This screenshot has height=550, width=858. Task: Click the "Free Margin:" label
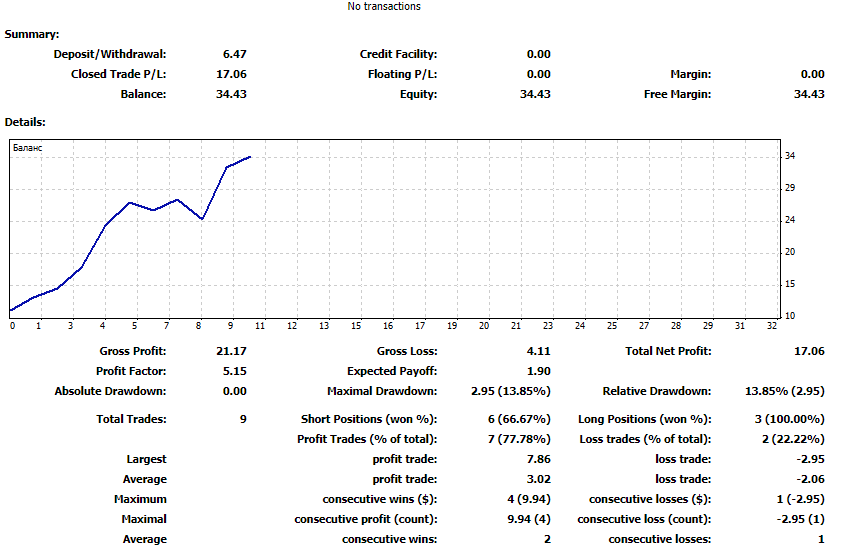point(677,94)
